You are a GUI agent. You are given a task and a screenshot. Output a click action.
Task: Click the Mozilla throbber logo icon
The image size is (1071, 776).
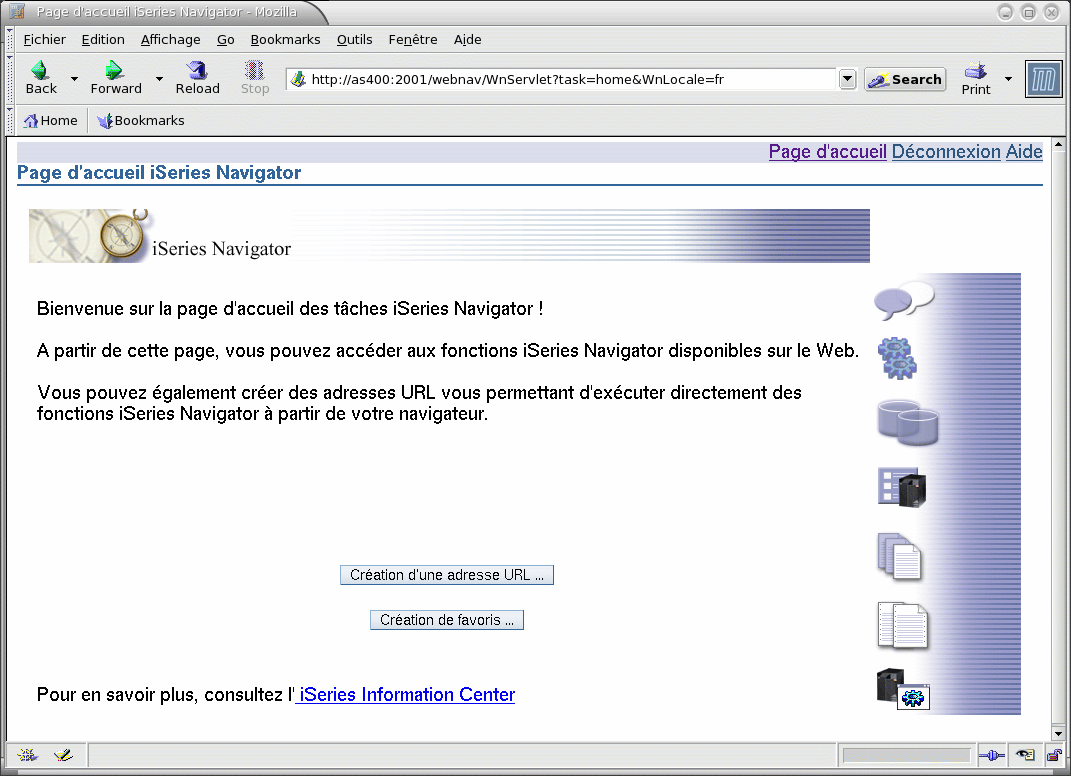click(x=1044, y=79)
